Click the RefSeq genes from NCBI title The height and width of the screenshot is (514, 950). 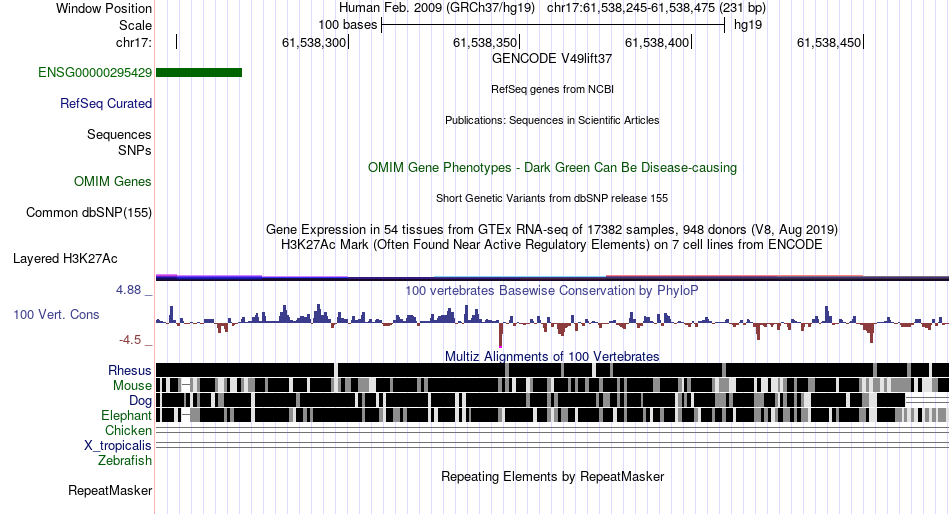click(552, 89)
